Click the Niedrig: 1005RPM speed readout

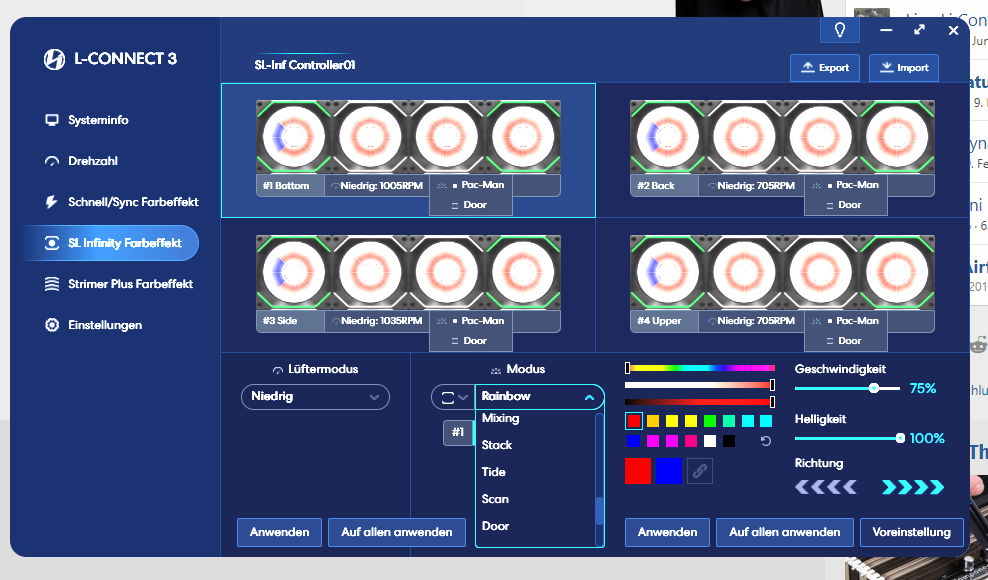377,186
